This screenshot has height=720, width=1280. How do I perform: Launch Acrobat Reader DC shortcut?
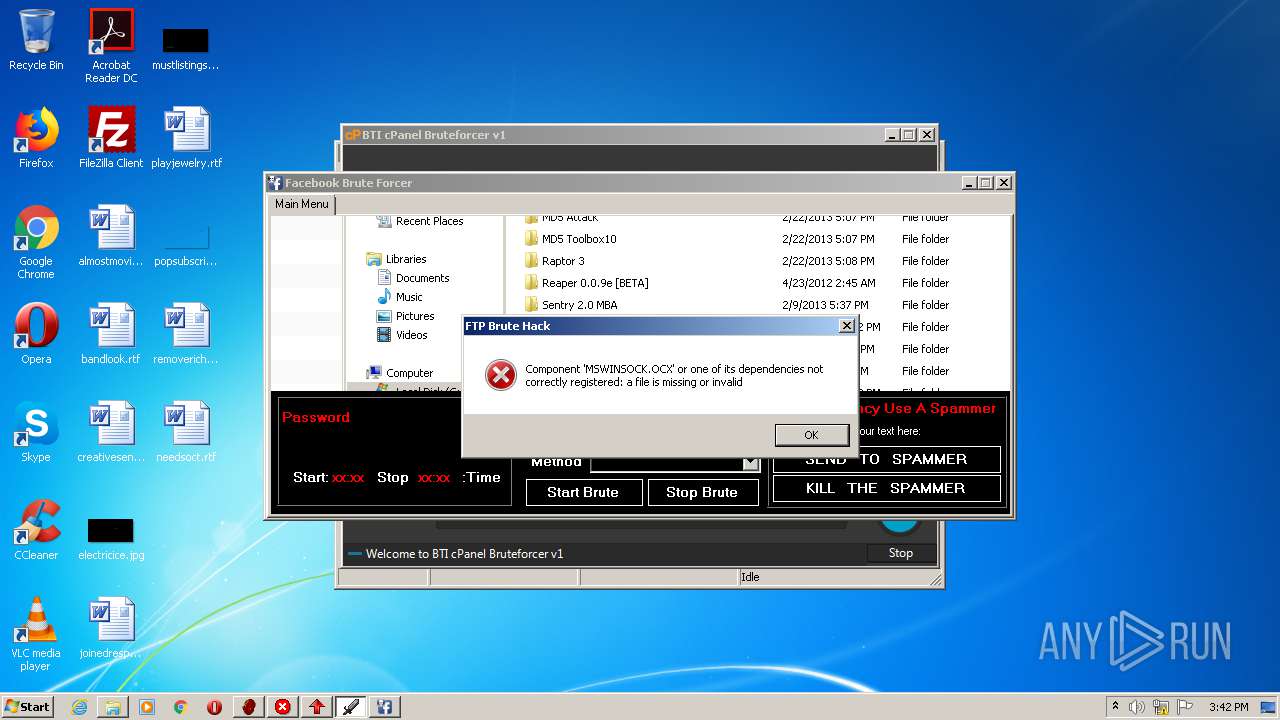click(x=111, y=46)
